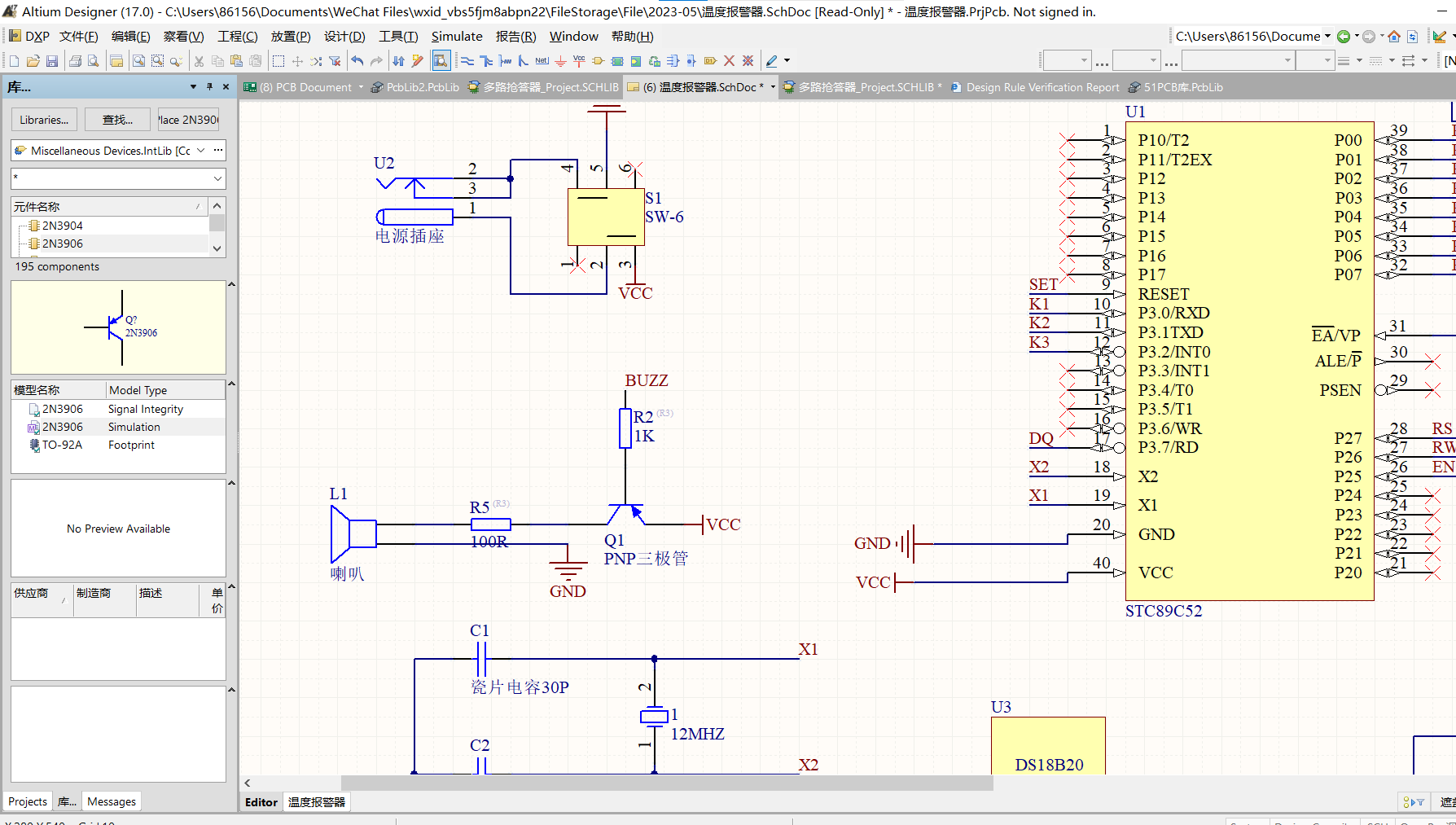Select the Place Wire tool

coord(467,61)
